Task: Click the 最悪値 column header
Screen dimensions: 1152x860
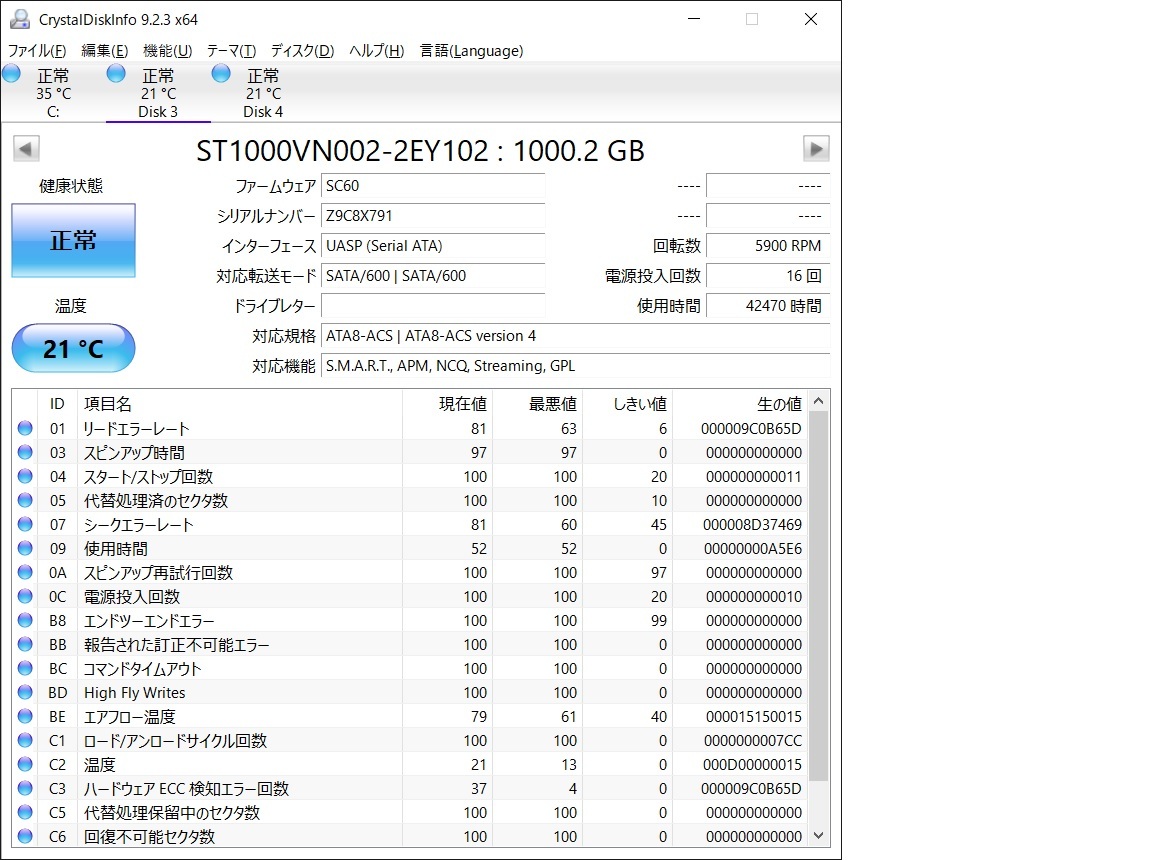Action: [x=538, y=404]
